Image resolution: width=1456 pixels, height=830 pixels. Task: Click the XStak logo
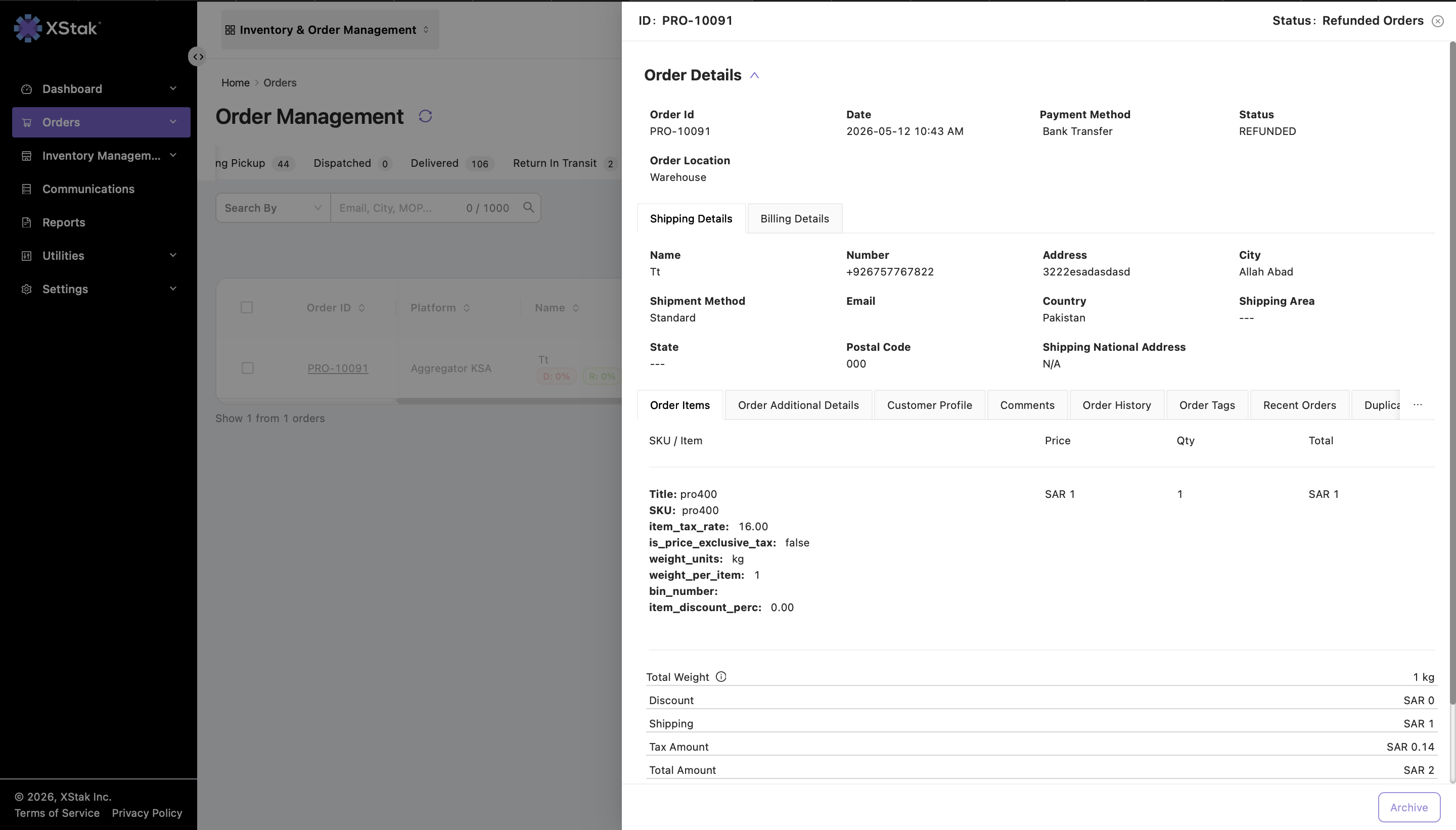[57, 28]
